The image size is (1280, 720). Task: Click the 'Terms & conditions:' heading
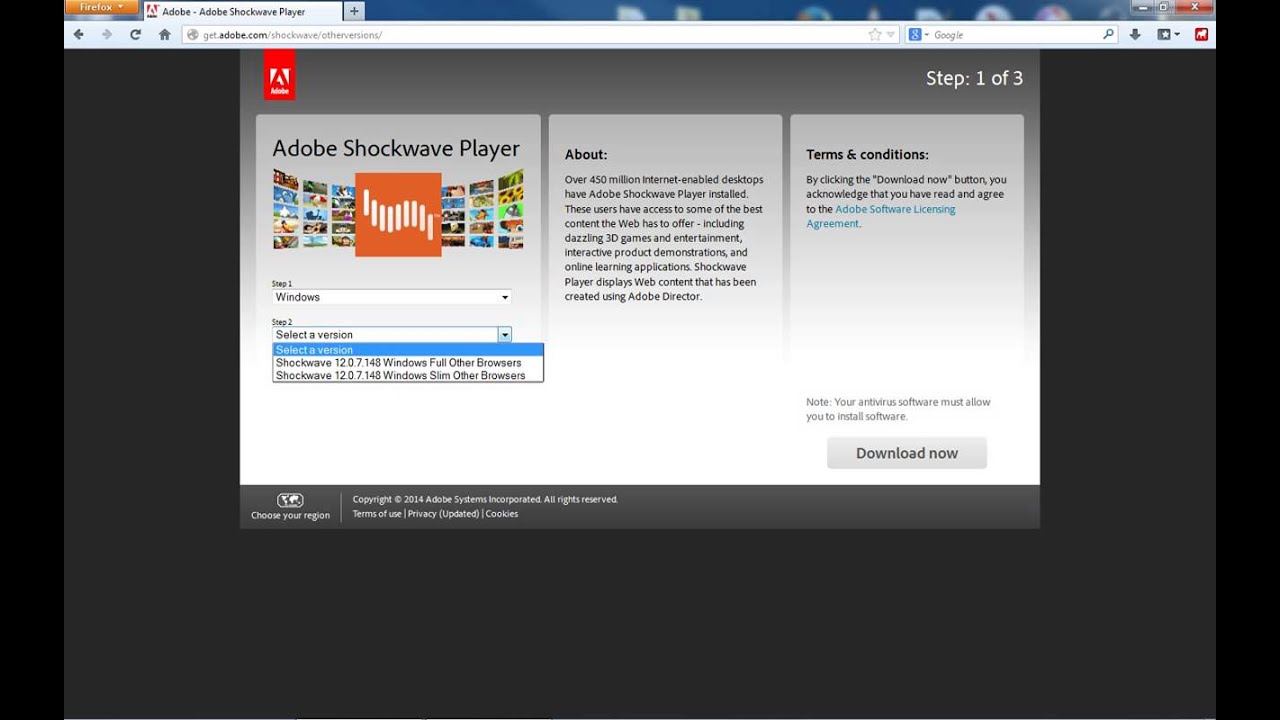pyautogui.click(x=867, y=155)
